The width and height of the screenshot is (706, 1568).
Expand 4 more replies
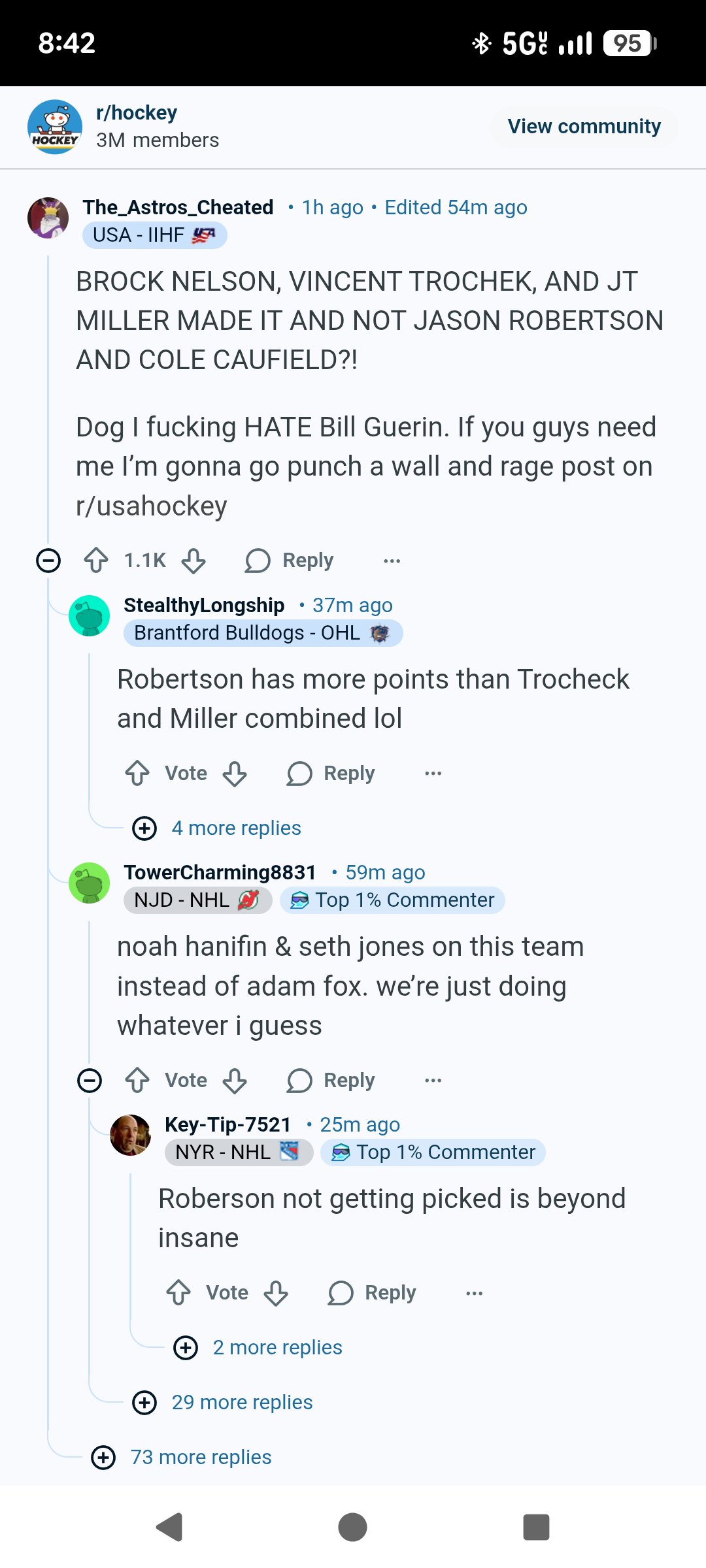click(x=236, y=828)
